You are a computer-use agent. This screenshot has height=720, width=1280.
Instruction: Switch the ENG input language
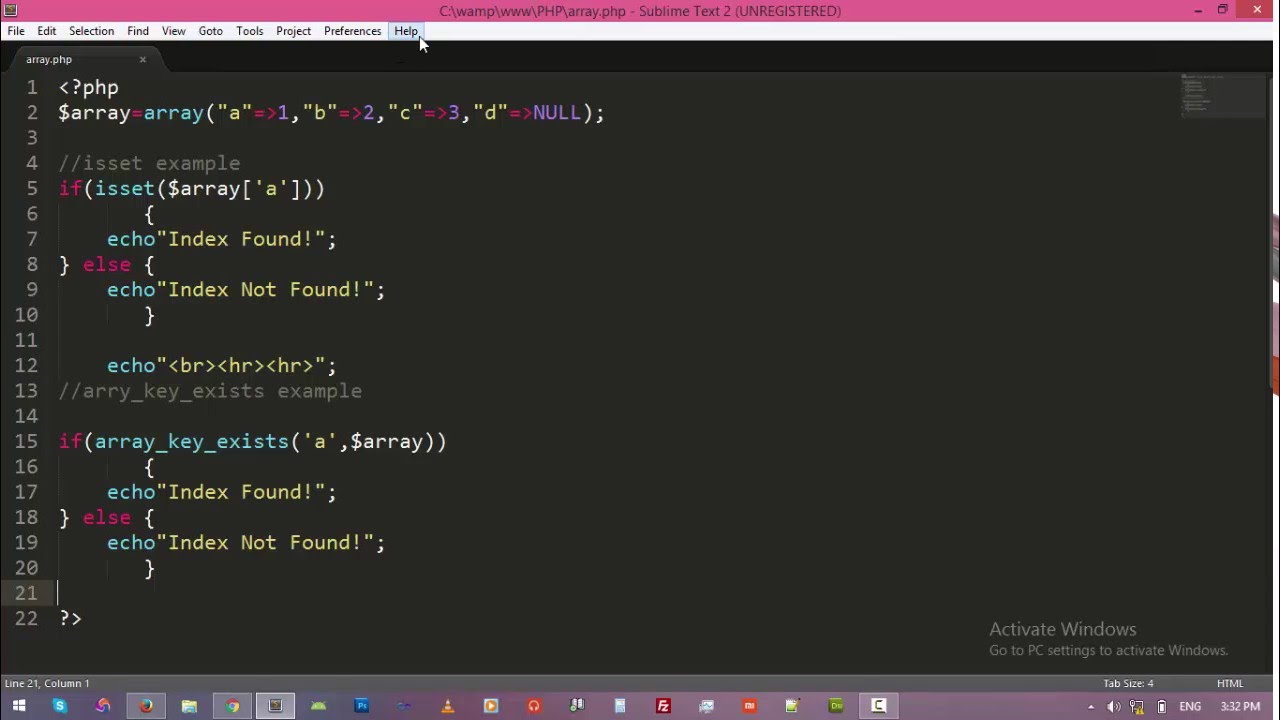[x=1191, y=707]
